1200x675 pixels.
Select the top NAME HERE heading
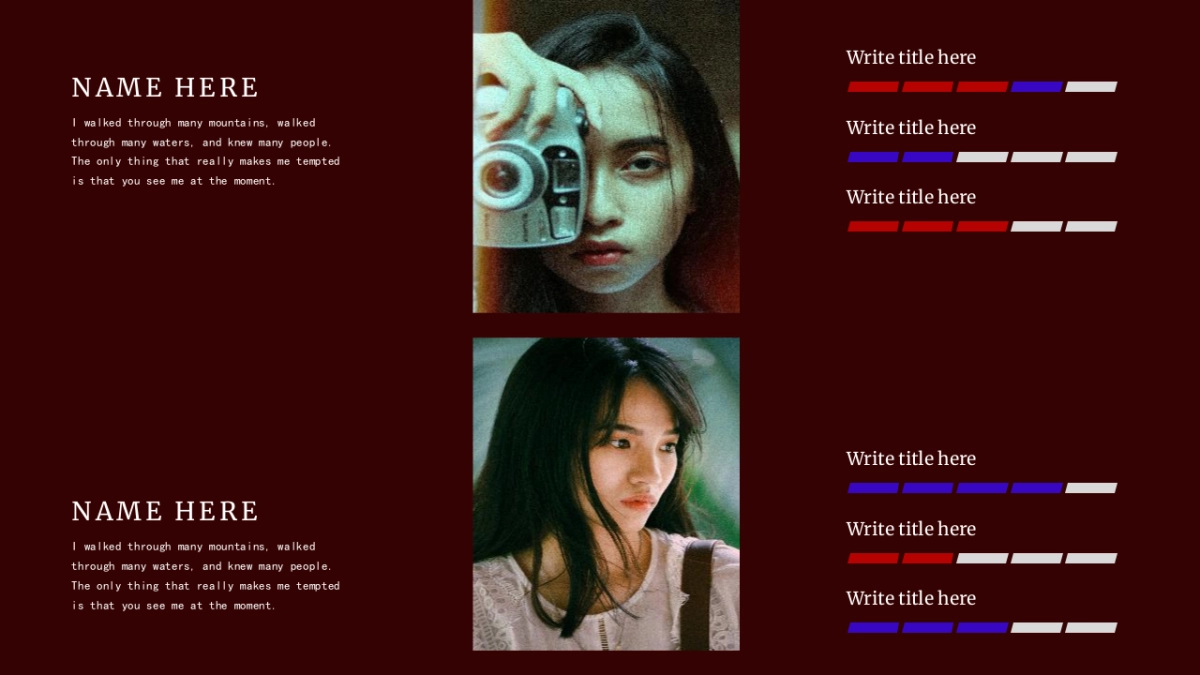[x=165, y=88]
